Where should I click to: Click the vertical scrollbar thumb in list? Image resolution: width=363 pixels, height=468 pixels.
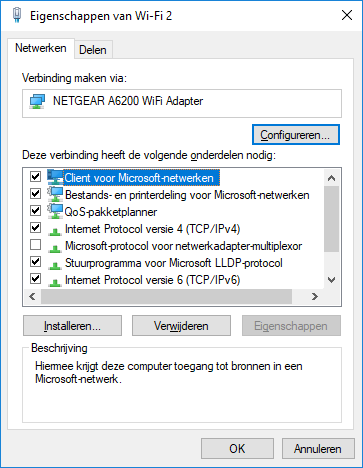(x=331, y=219)
